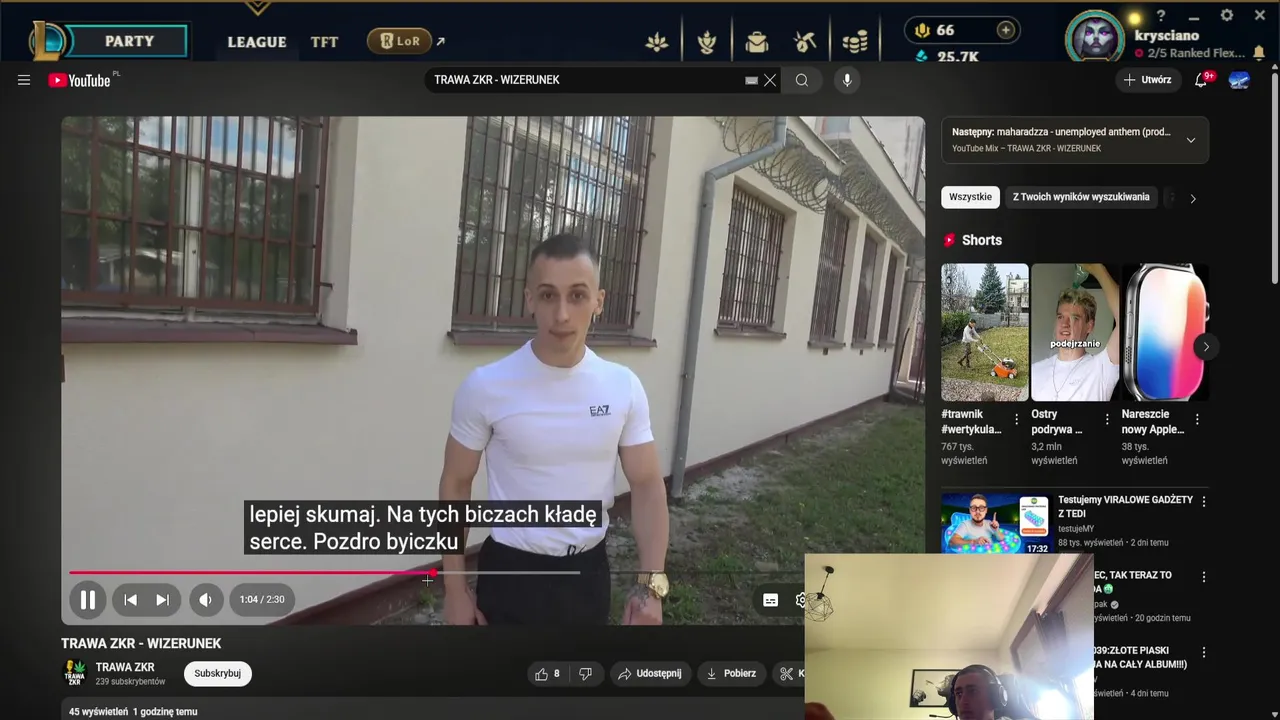Dislike the video with thumbs down
1280x720 pixels.
point(585,674)
